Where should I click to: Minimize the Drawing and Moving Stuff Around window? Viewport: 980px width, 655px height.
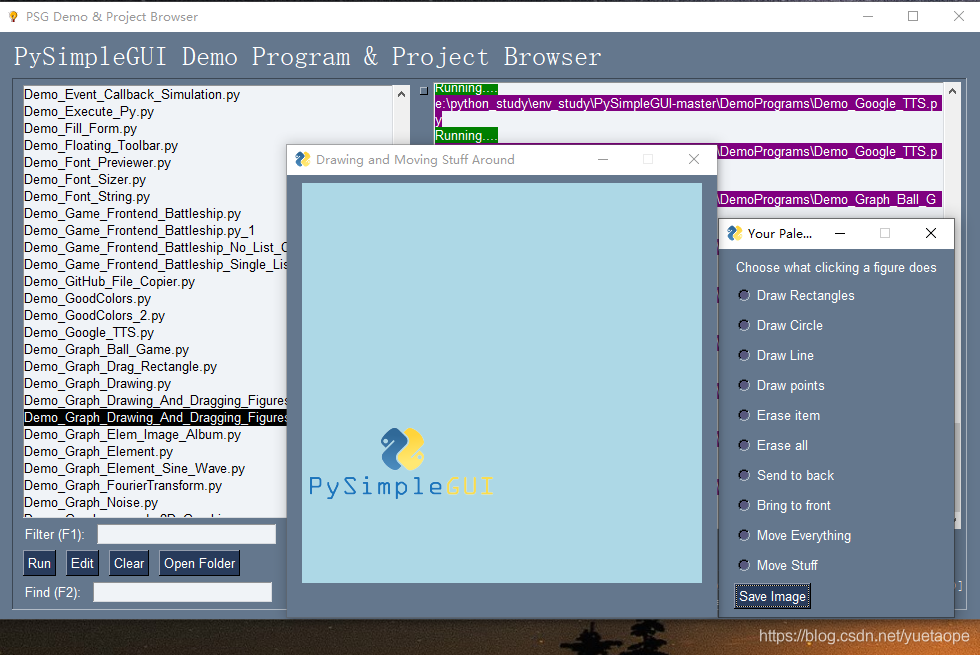tap(603, 159)
